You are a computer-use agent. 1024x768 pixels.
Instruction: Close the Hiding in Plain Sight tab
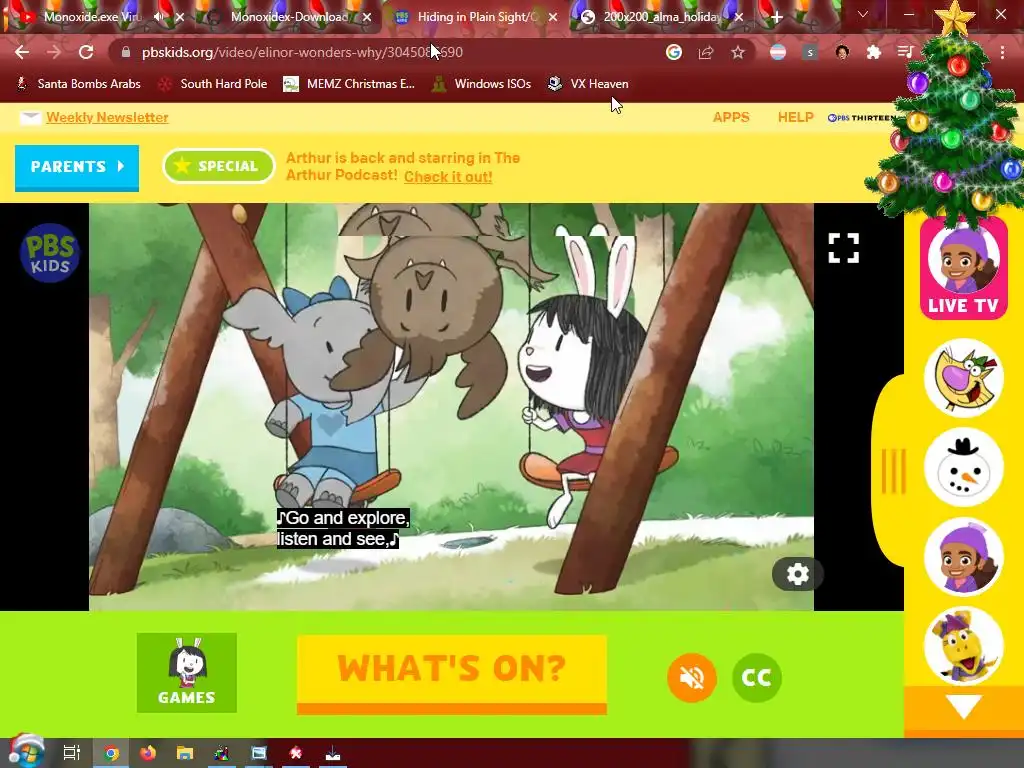coord(553,17)
